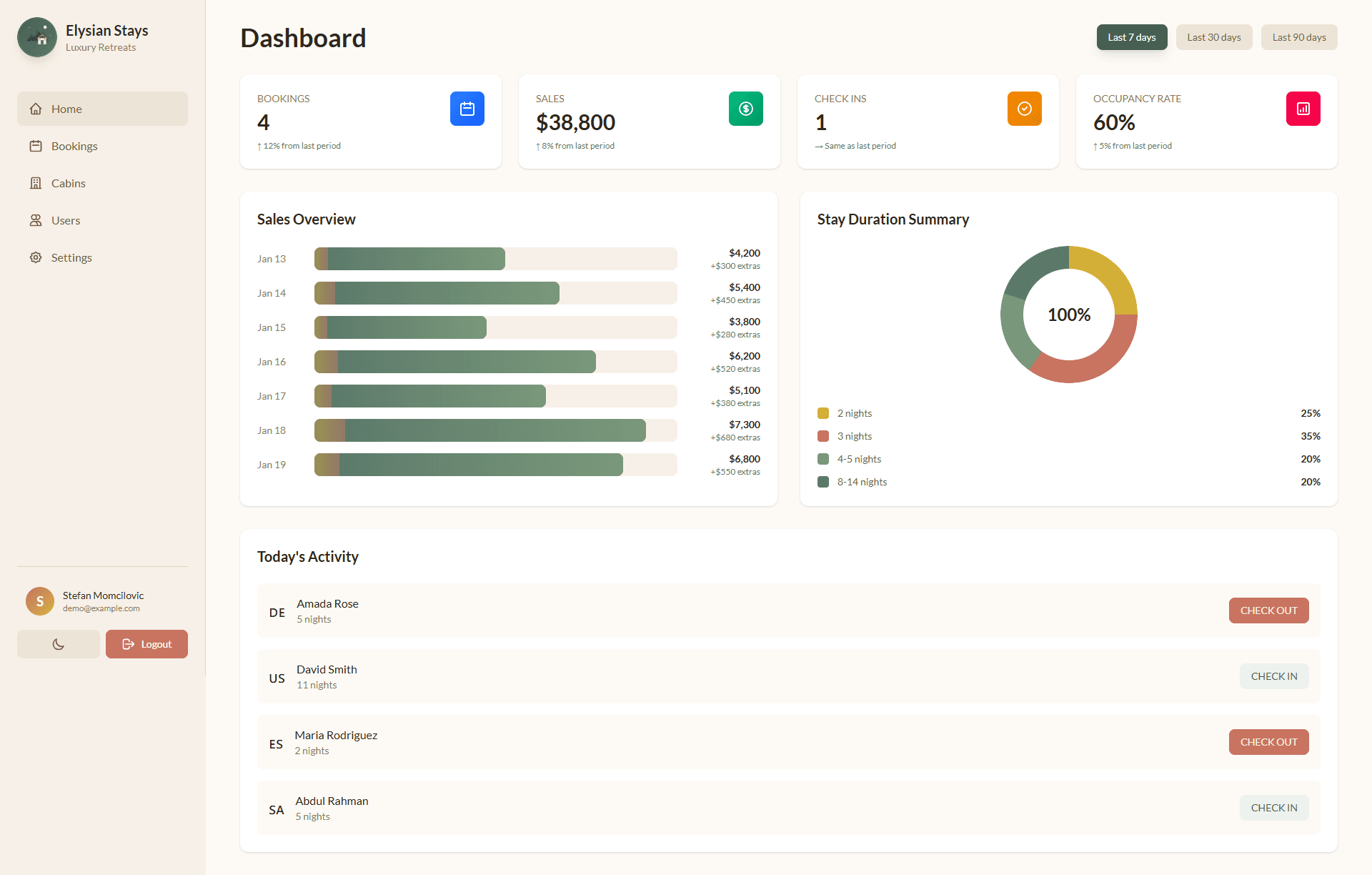Screen dimensions: 1372x875
Task: Click the green Sales dollar icon
Action: tap(745, 109)
